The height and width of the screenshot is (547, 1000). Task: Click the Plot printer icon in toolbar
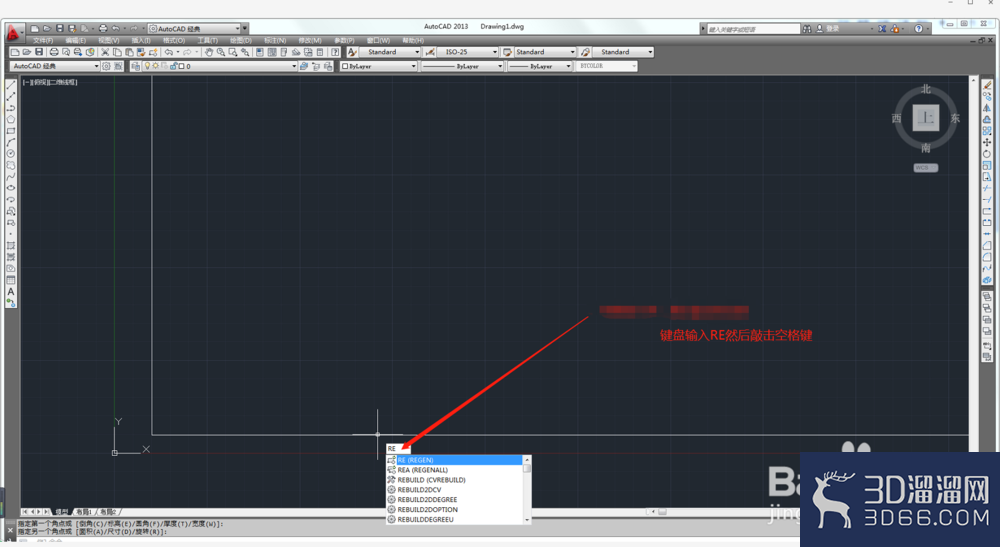[54, 52]
